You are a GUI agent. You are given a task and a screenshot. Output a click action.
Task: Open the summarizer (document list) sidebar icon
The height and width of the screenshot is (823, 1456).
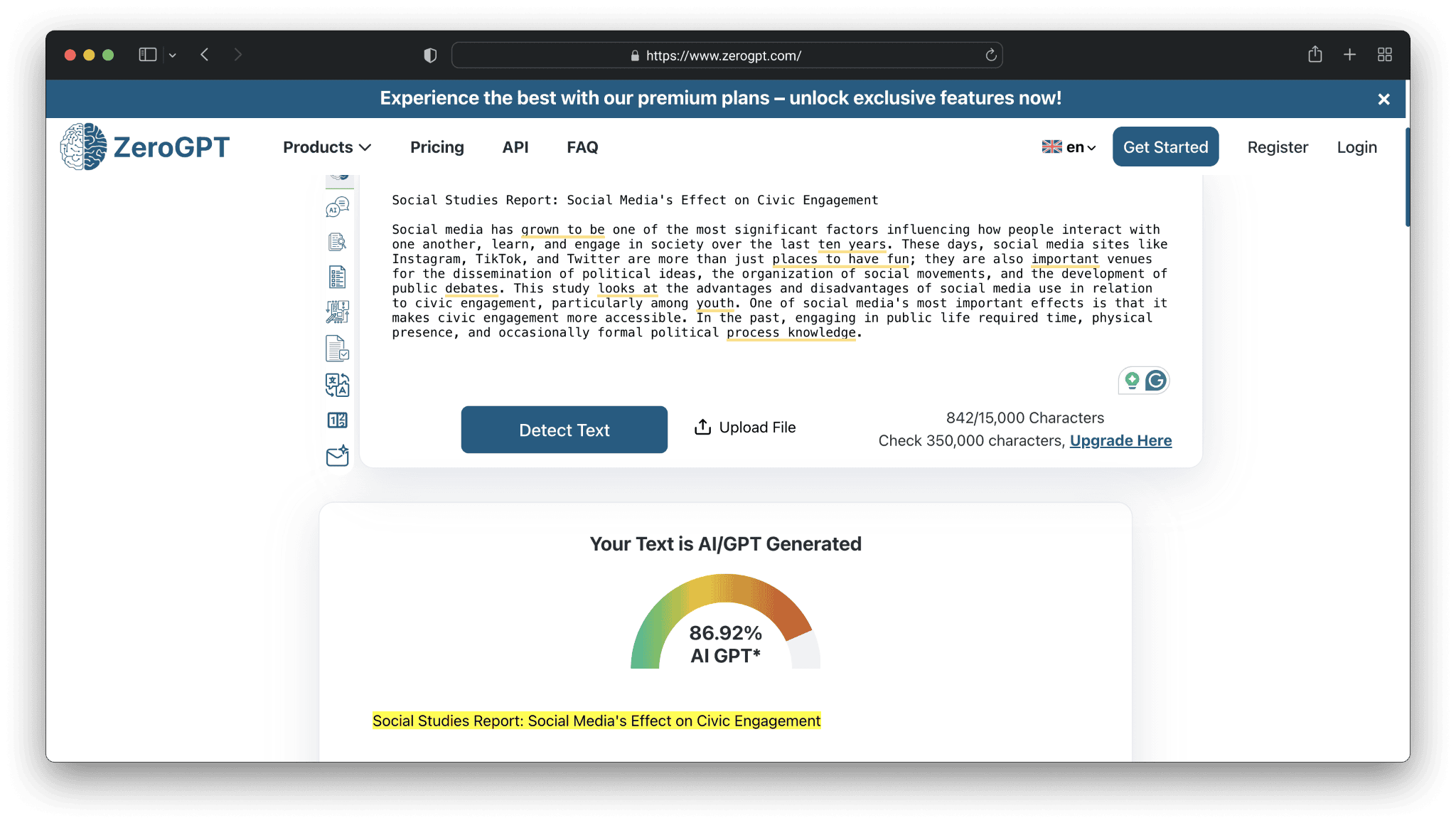coord(338,277)
